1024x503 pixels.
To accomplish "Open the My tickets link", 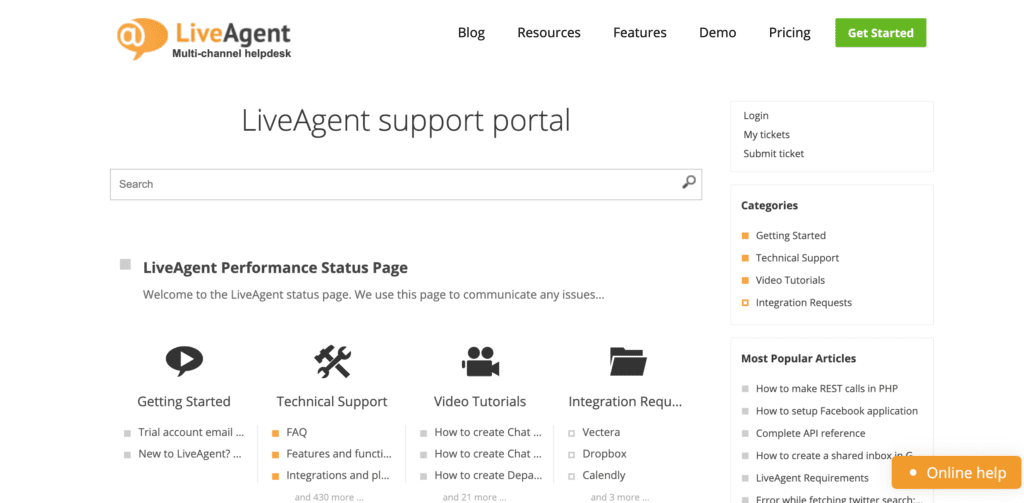I will coord(766,135).
